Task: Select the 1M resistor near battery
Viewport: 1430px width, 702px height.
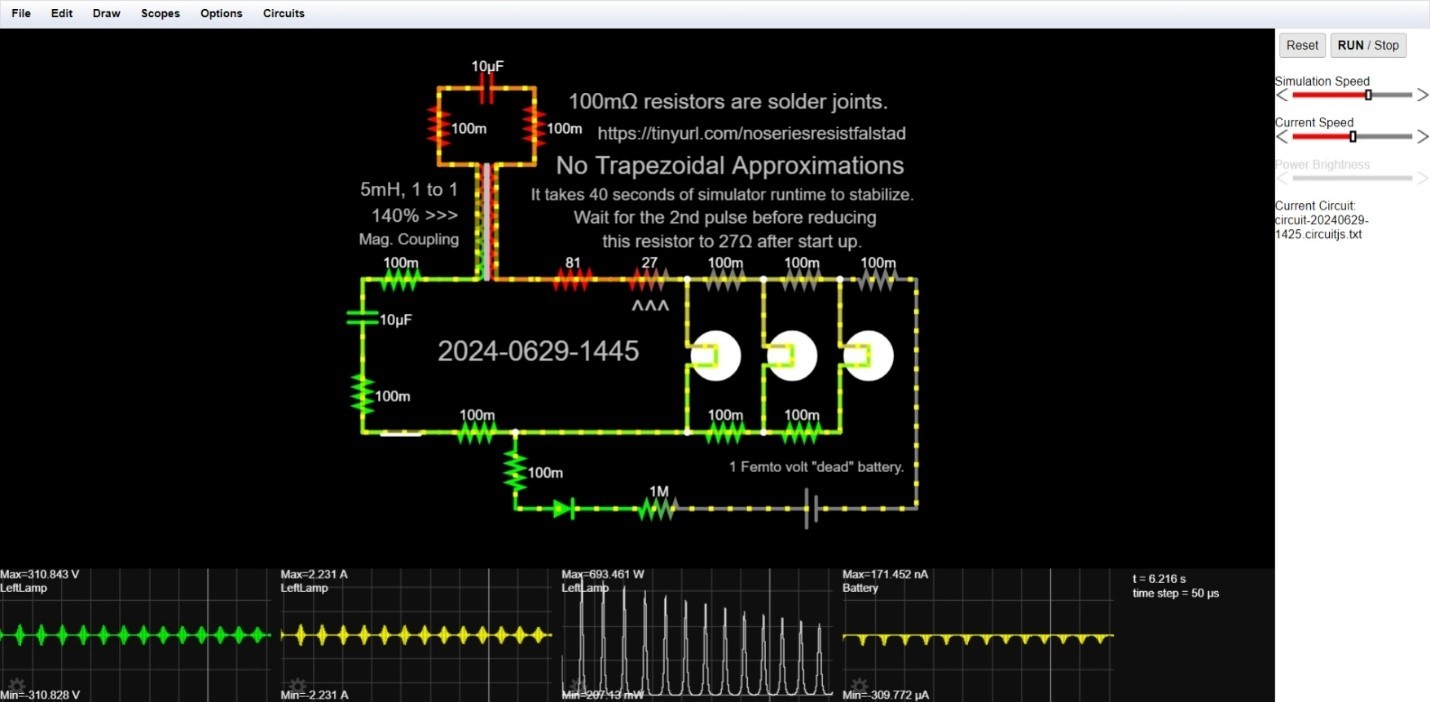Action: coord(658,509)
